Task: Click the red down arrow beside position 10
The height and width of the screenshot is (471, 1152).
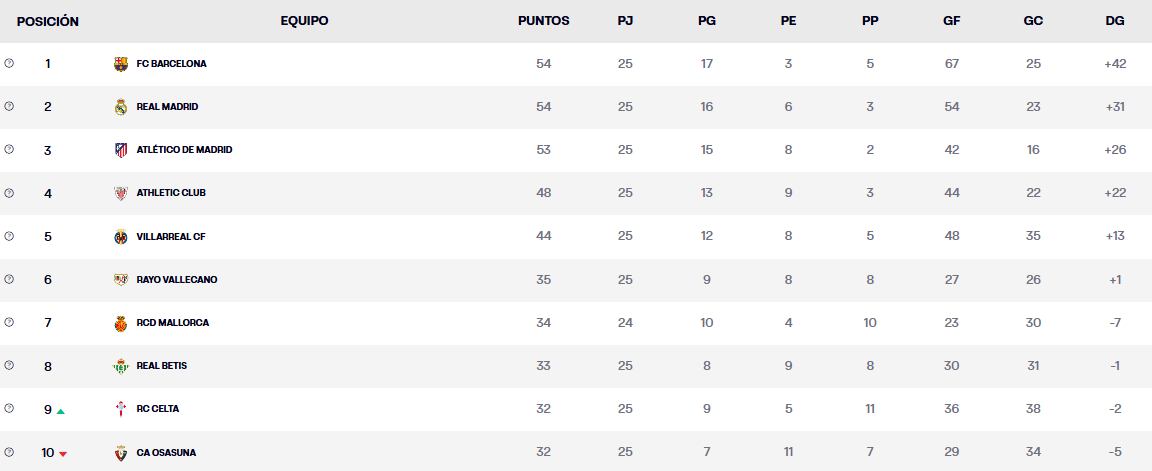Action: pos(63,454)
